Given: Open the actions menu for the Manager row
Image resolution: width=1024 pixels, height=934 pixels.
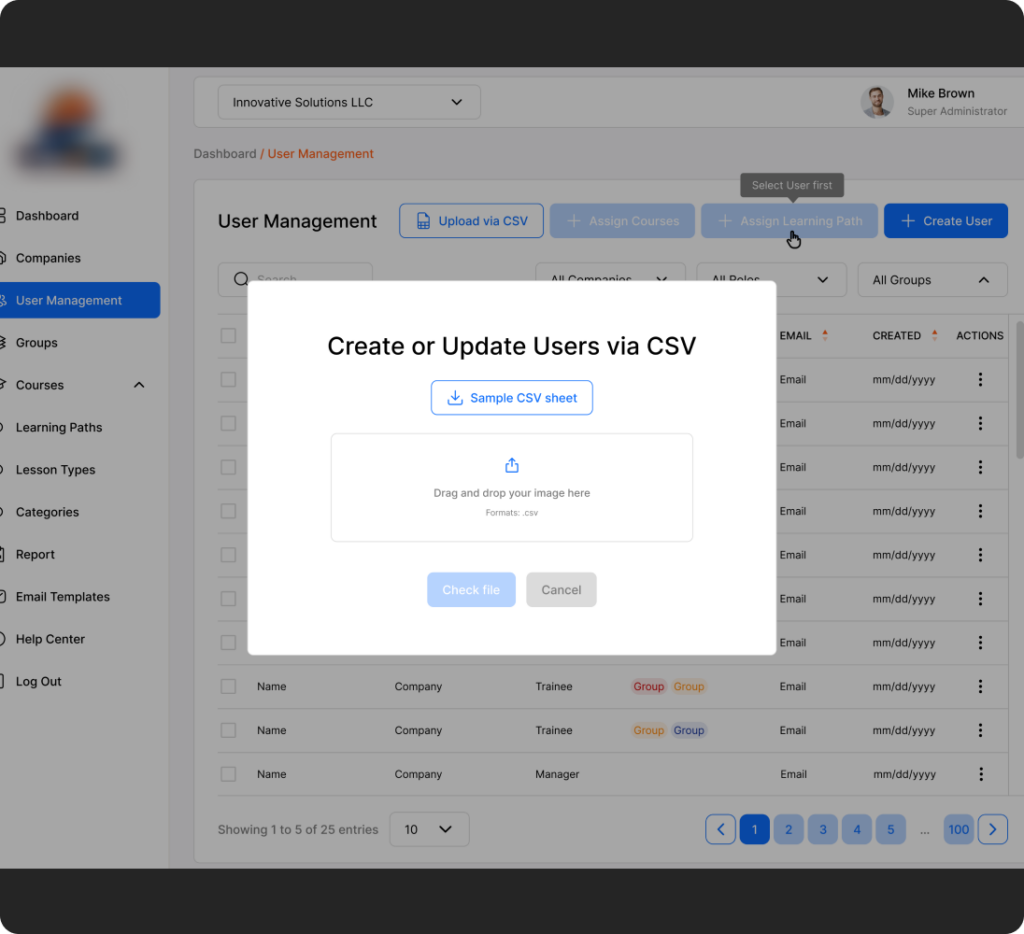Looking at the screenshot, I should pyautogui.click(x=981, y=774).
